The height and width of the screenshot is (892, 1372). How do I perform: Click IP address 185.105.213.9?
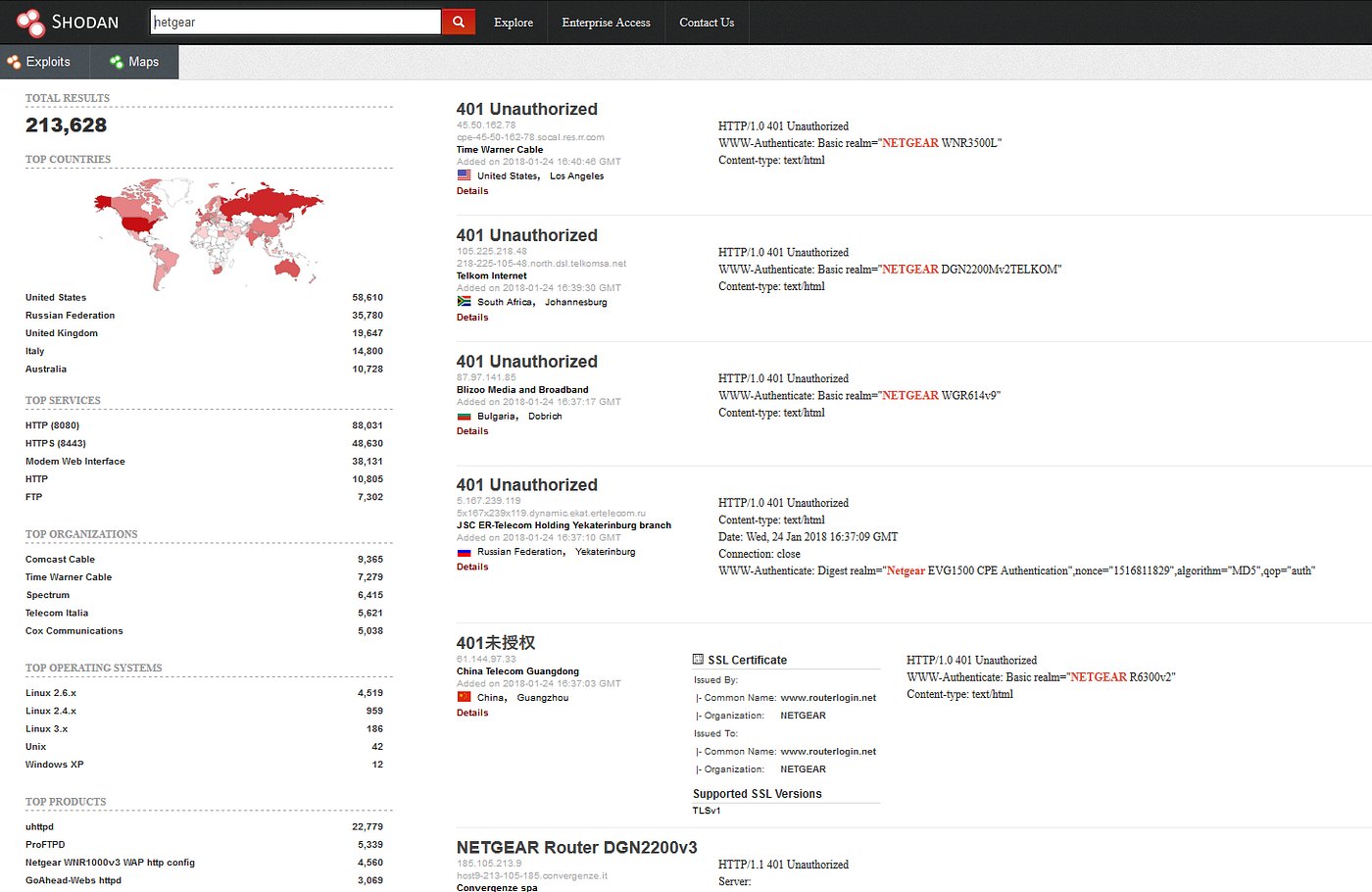point(489,864)
